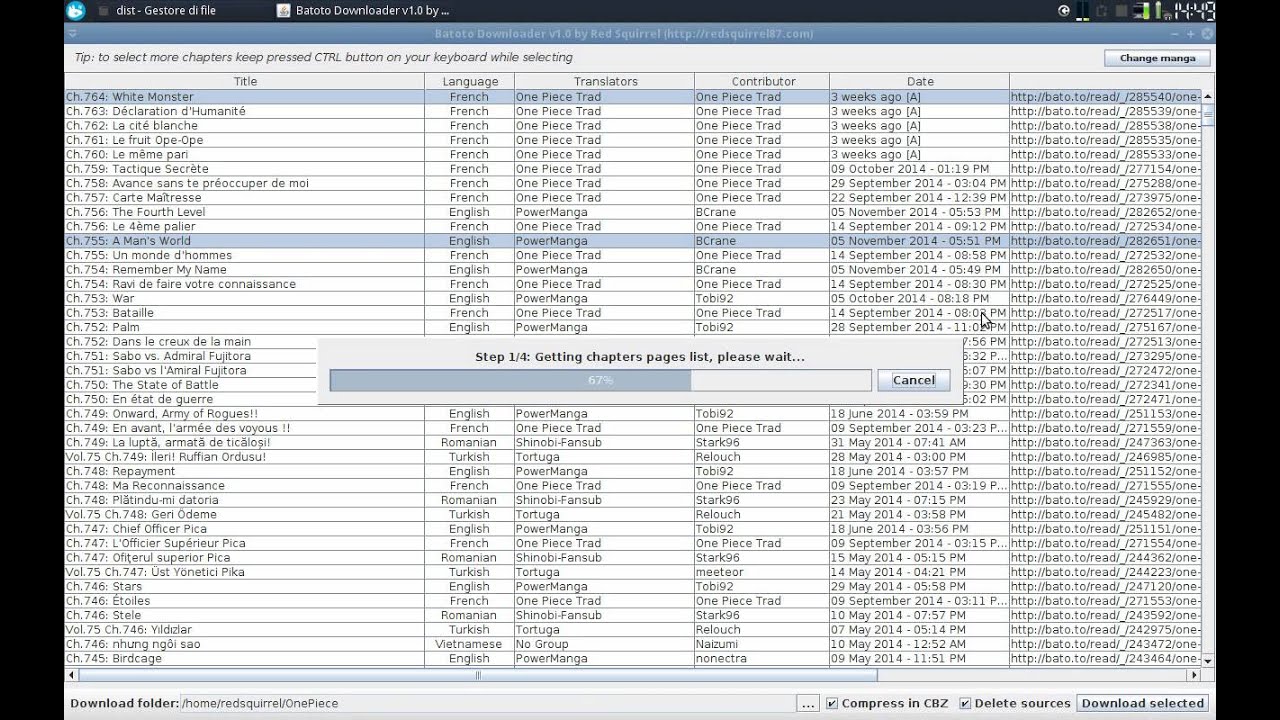Image resolution: width=1280 pixels, height=720 pixels.
Task: Select row Ch.746: Stele
Action: [633, 615]
